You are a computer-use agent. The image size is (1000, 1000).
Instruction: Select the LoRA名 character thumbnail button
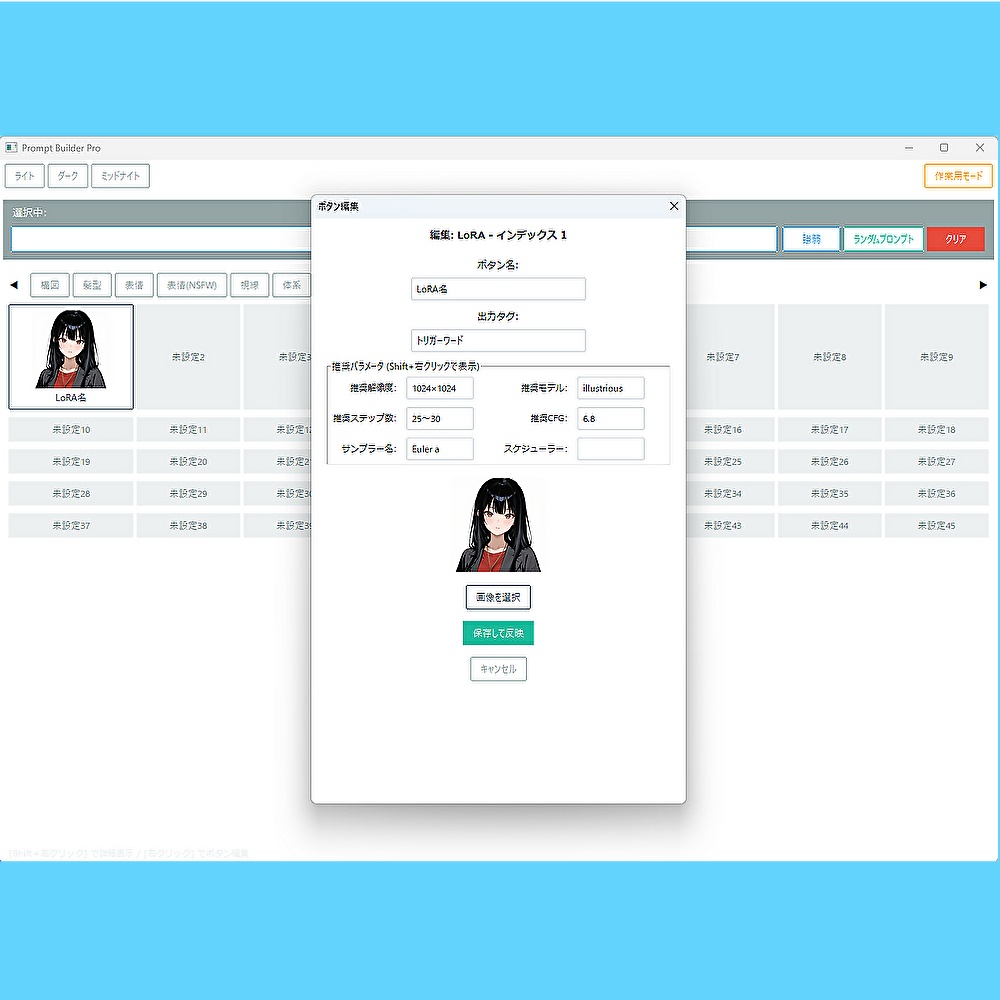point(71,357)
